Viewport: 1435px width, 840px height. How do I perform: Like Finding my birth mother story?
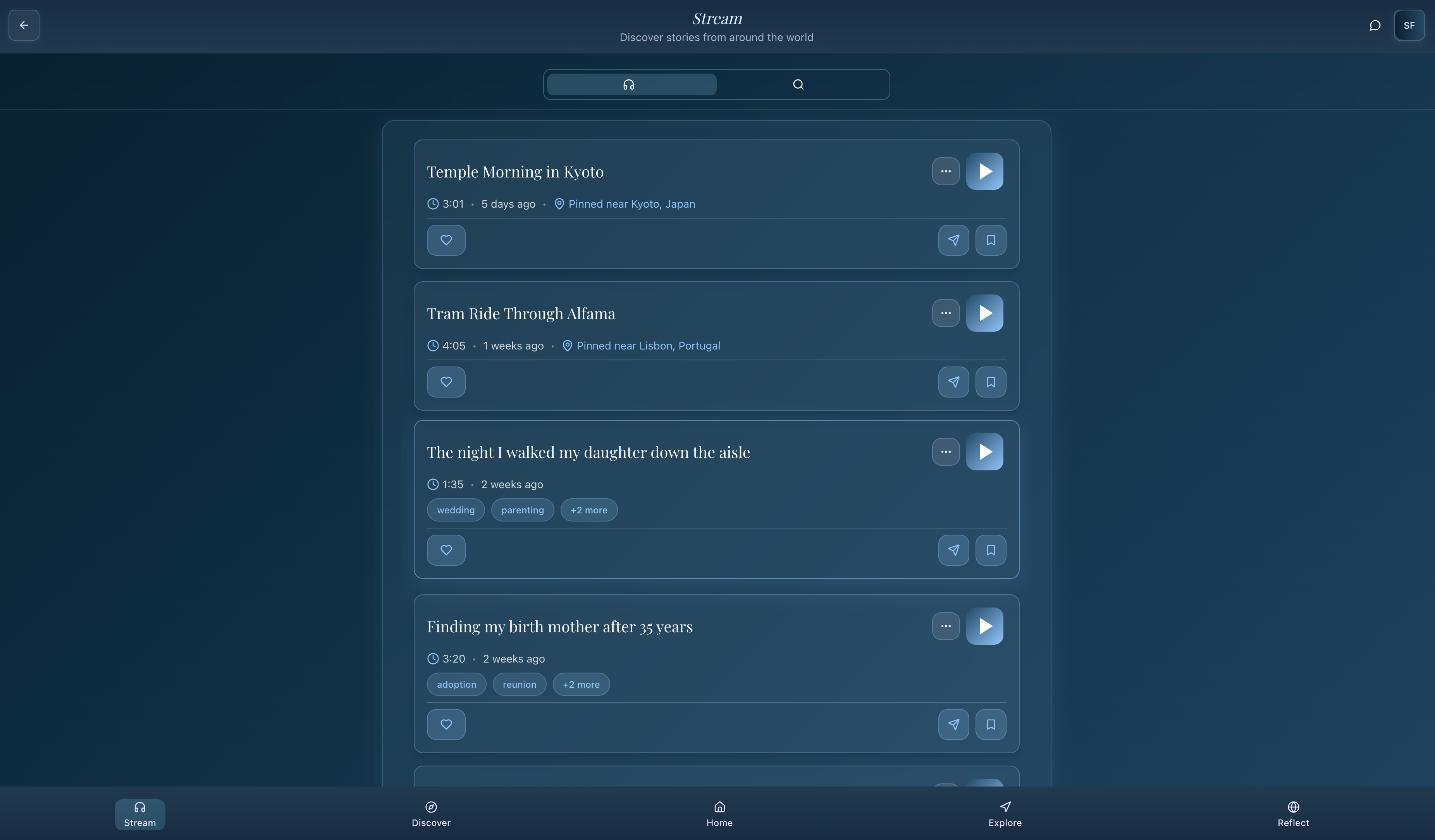point(446,724)
